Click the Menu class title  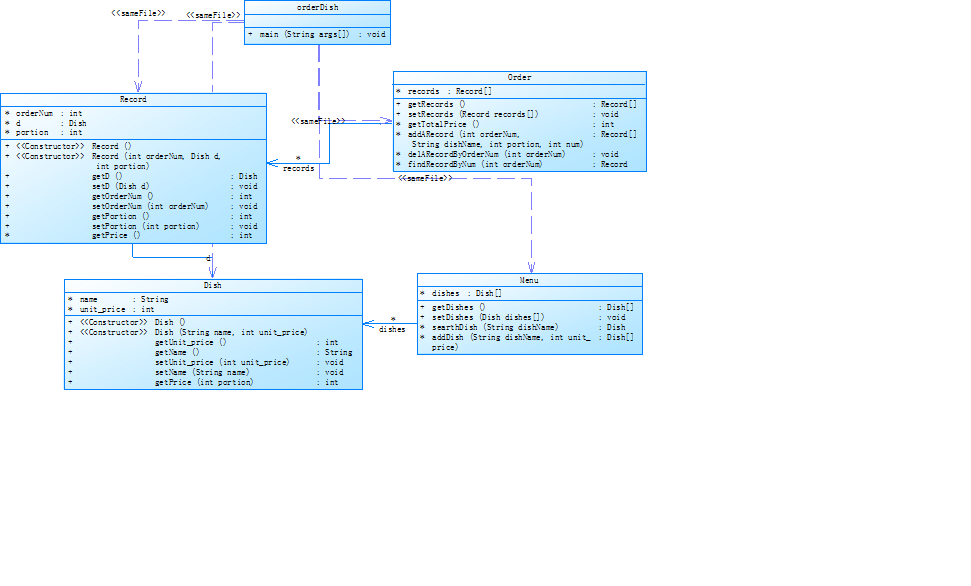point(529,280)
